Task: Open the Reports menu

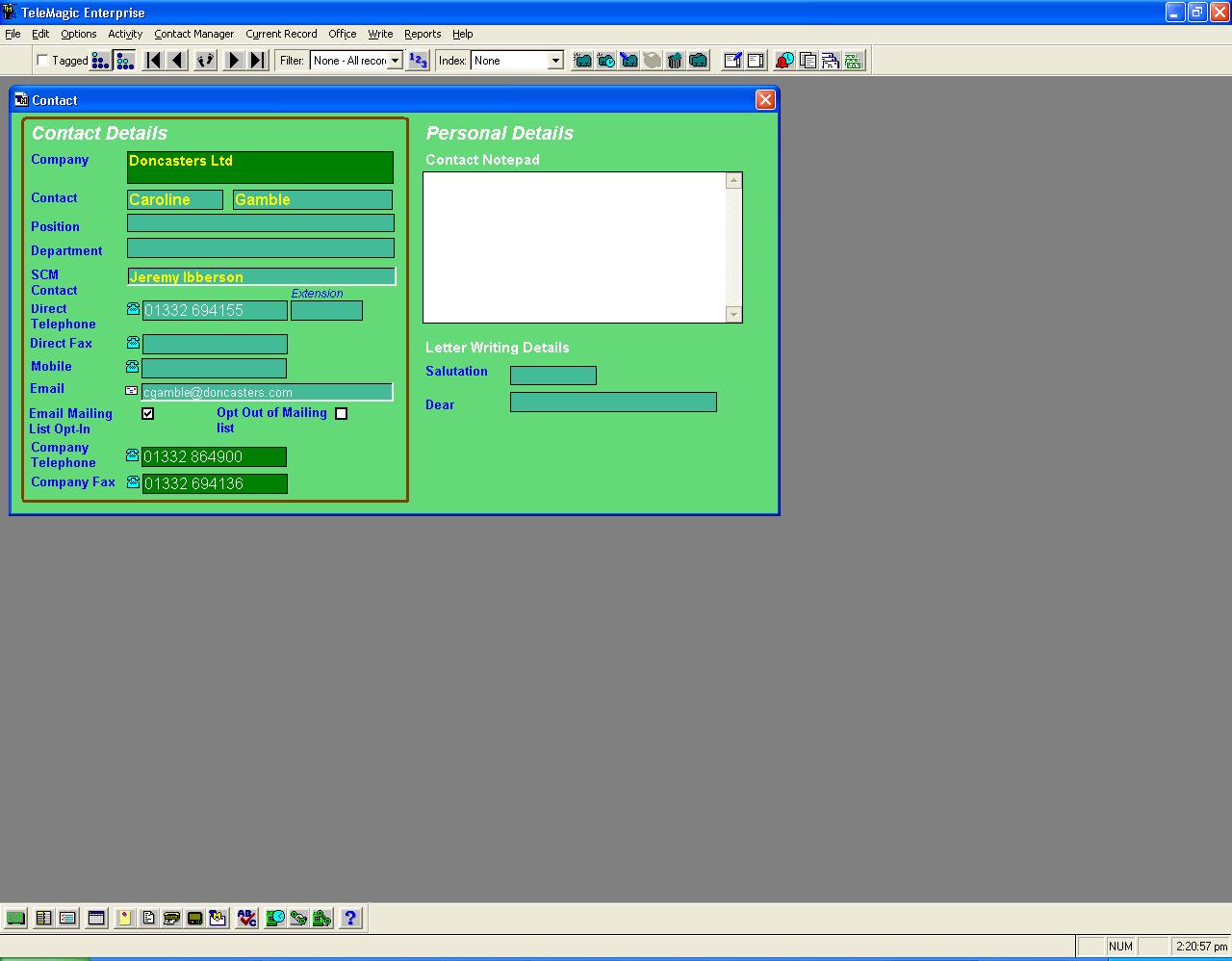Action: click(423, 34)
